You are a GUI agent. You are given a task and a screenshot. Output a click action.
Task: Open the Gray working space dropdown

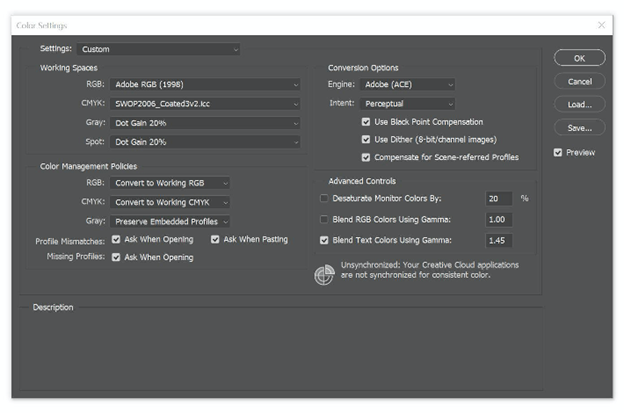pos(205,123)
